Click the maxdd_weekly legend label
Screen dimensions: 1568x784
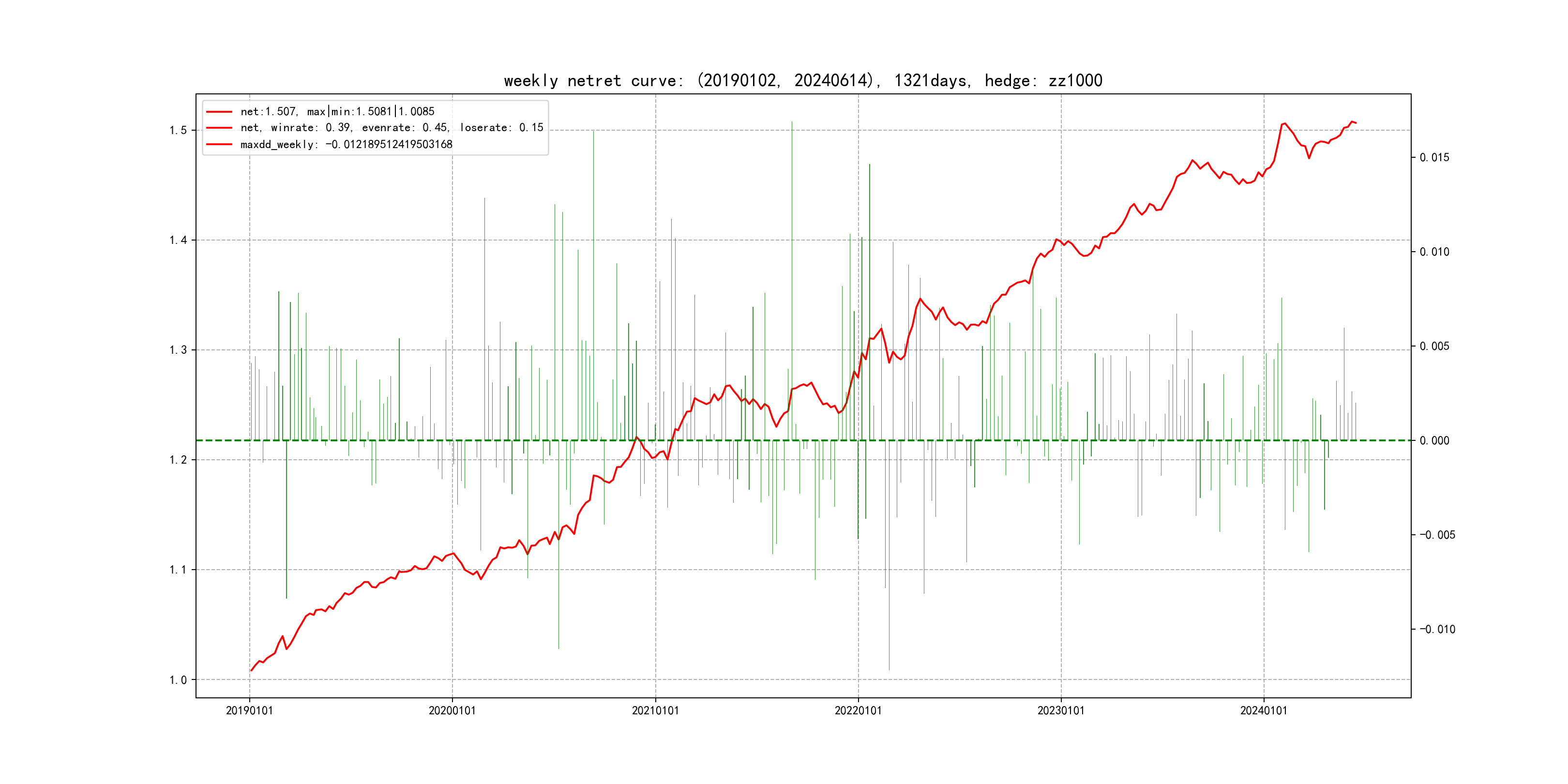pyautogui.click(x=347, y=144)
